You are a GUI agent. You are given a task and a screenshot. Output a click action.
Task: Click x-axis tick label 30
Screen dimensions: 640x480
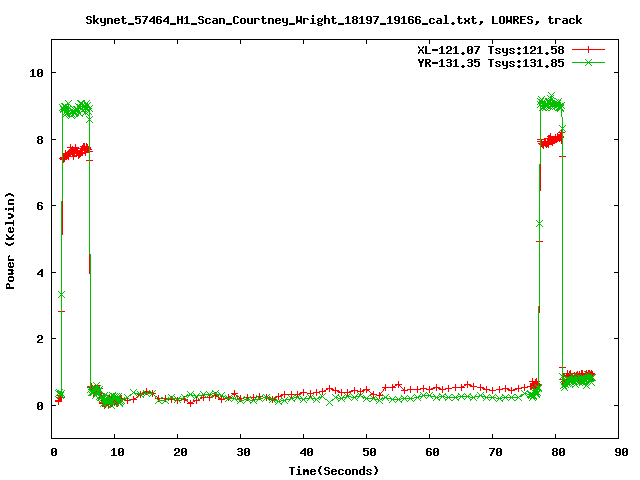pos(243,452)
